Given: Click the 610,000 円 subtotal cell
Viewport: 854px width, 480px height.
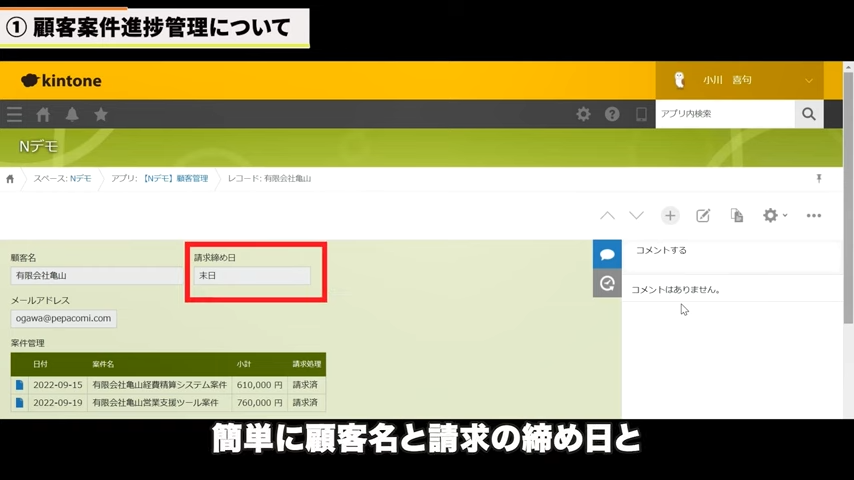Looking at the screenshot, I should pos(259,385).
